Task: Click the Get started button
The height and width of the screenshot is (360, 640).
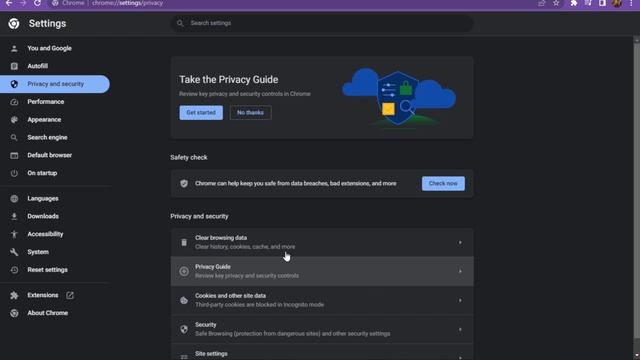Action: coord(201,113)
